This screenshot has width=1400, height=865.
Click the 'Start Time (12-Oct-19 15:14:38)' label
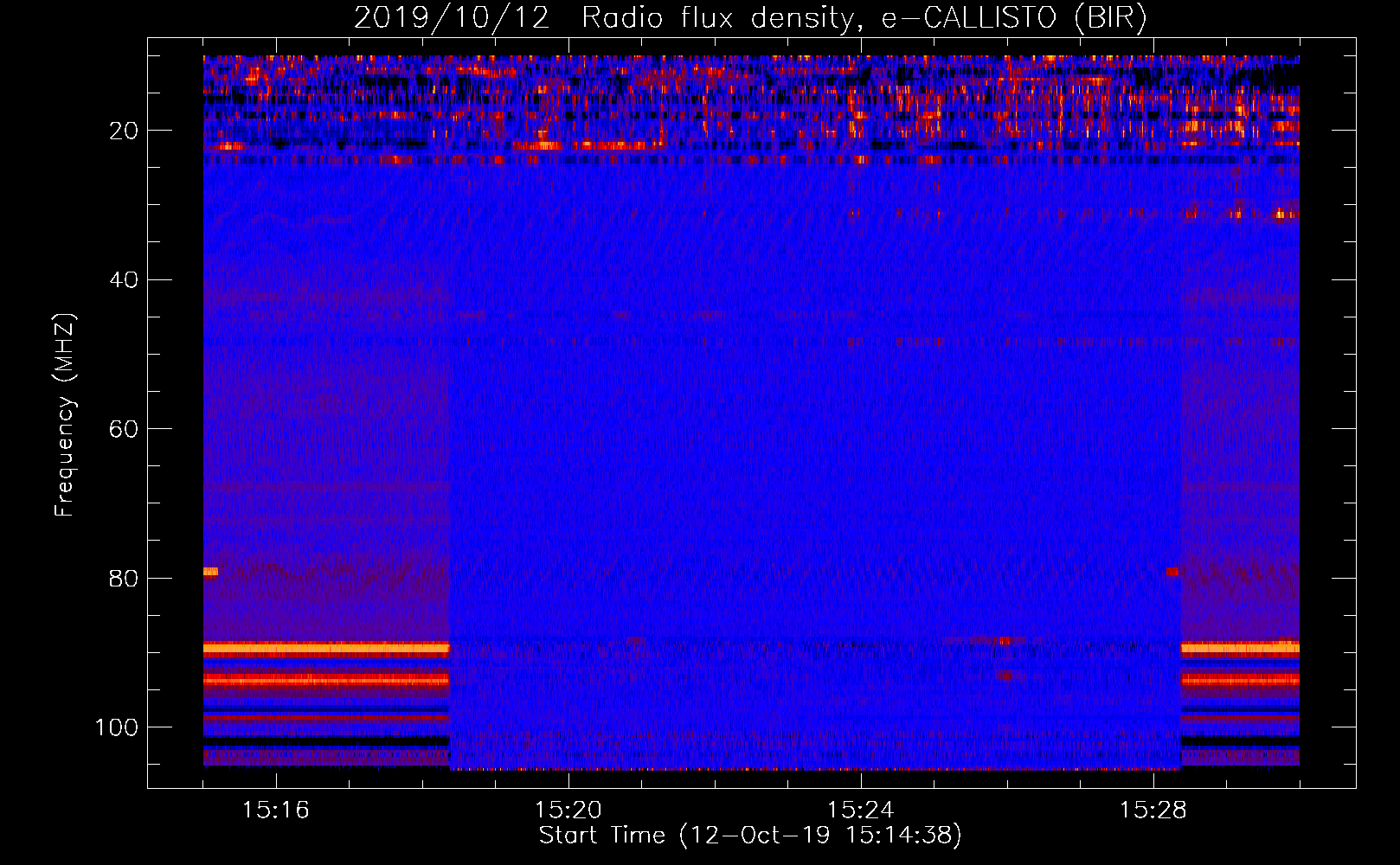[750, 836]
